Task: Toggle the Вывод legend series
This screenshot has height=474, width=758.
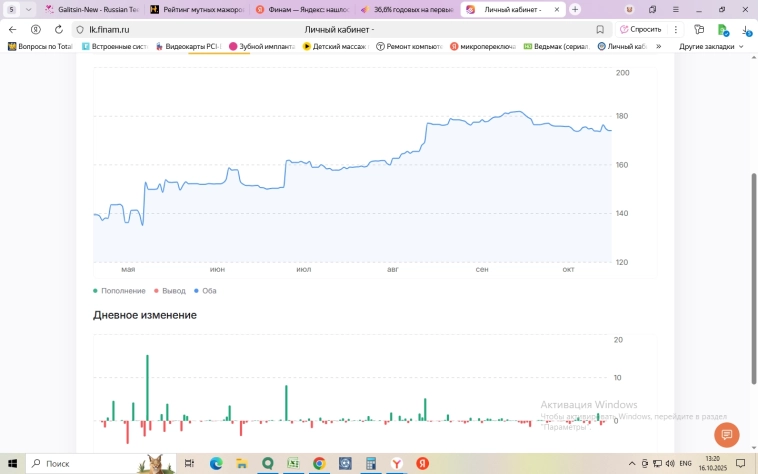Action: coord(170,291)
